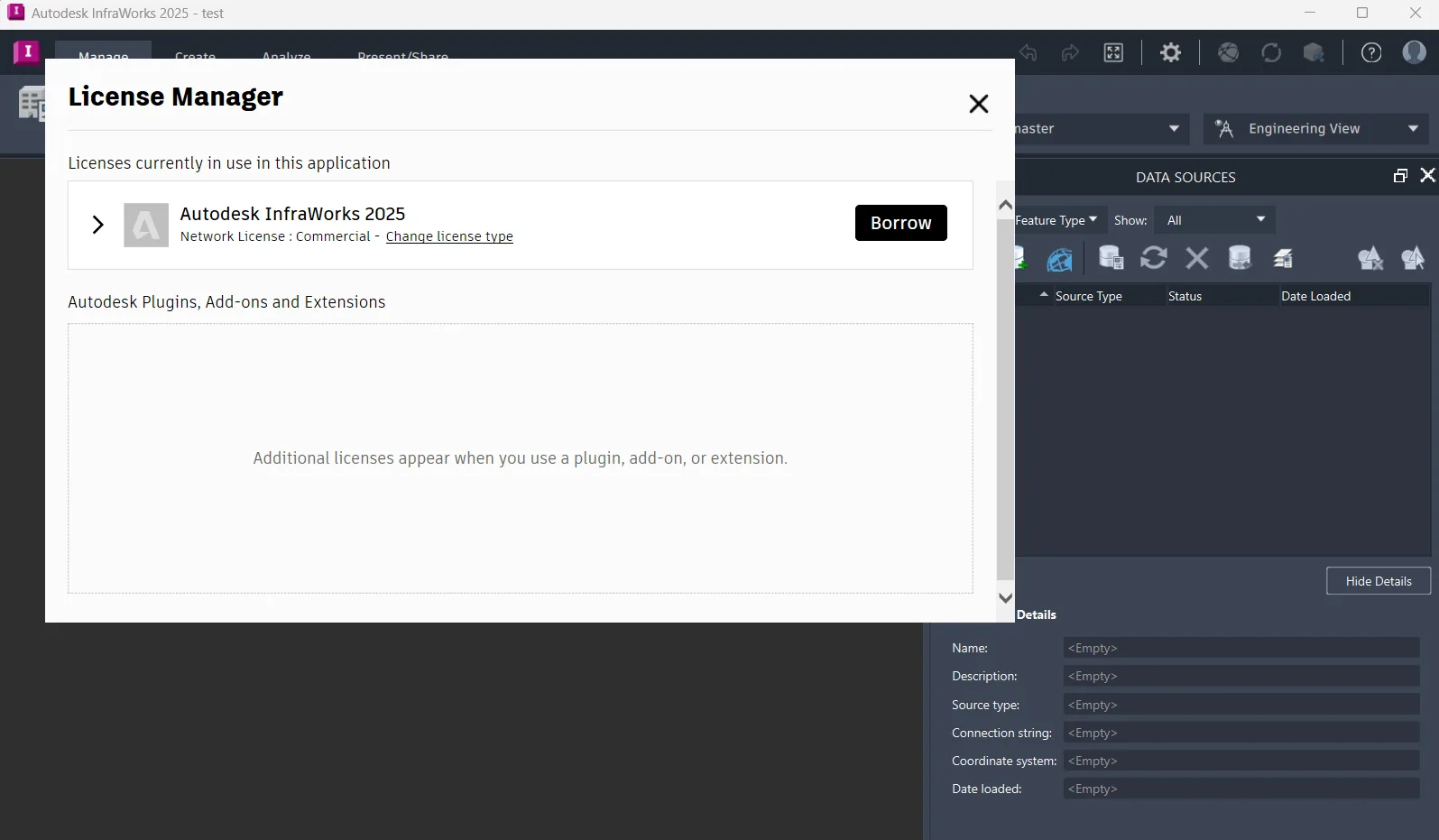1439x840 pixels.
Task: Click the Source Type column header
Action: click(1089, 296)
